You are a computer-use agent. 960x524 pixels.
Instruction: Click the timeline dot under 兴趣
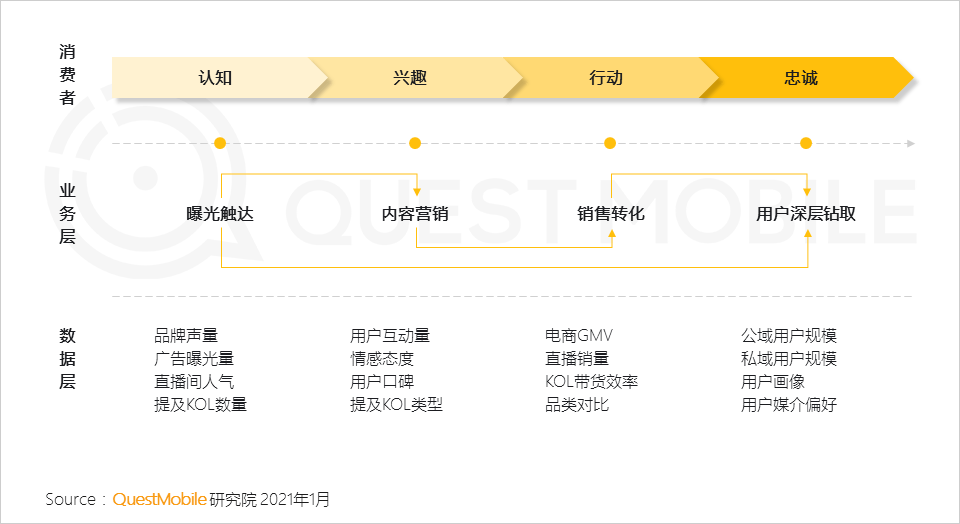415,143
